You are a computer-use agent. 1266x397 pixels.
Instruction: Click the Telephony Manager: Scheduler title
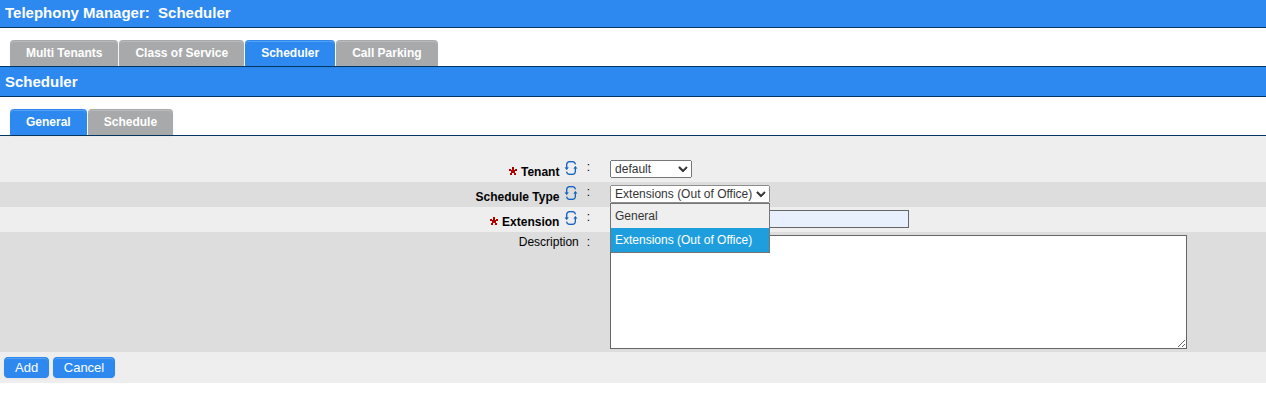point(118,13)
